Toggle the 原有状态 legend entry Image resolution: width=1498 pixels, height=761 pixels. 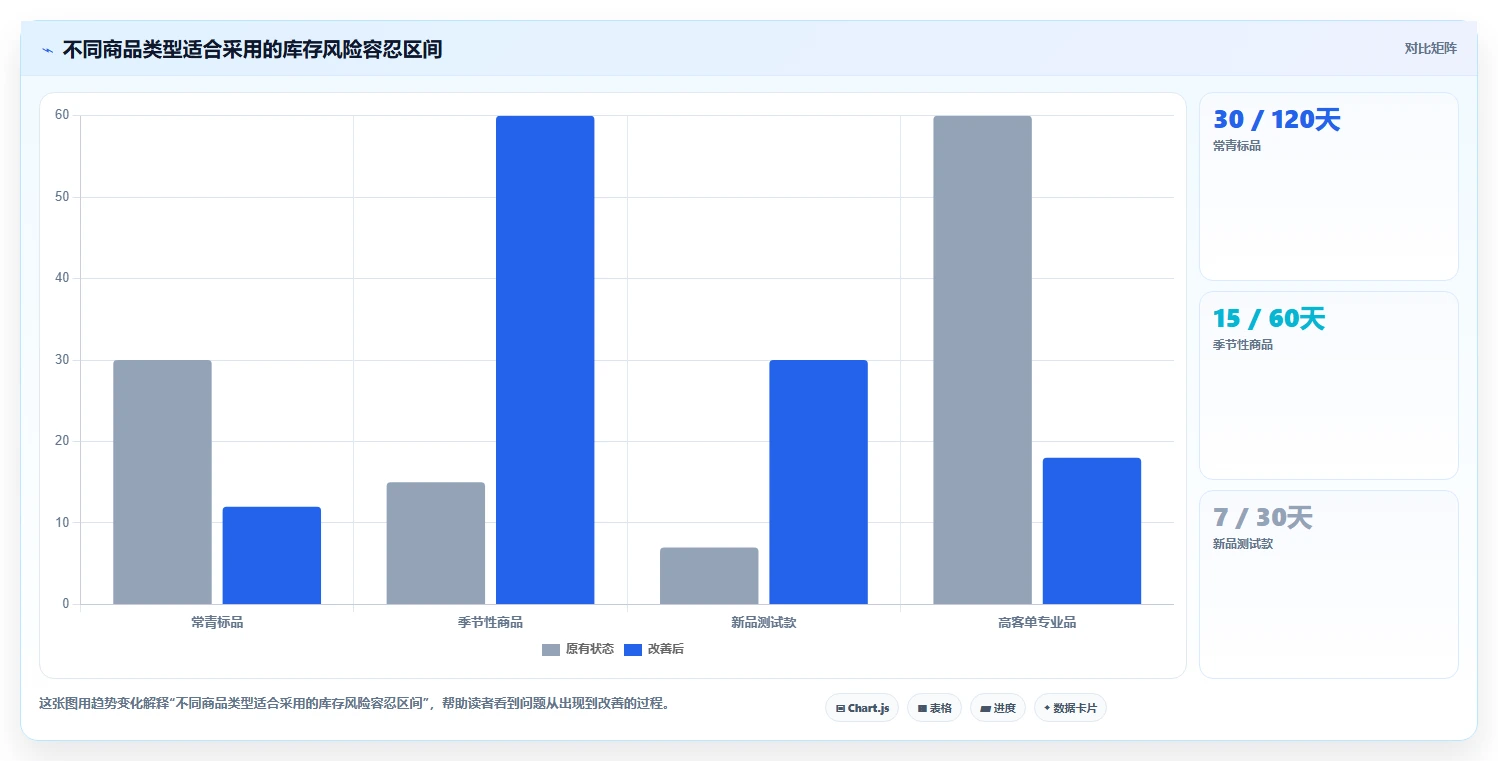tap(578, 649)
